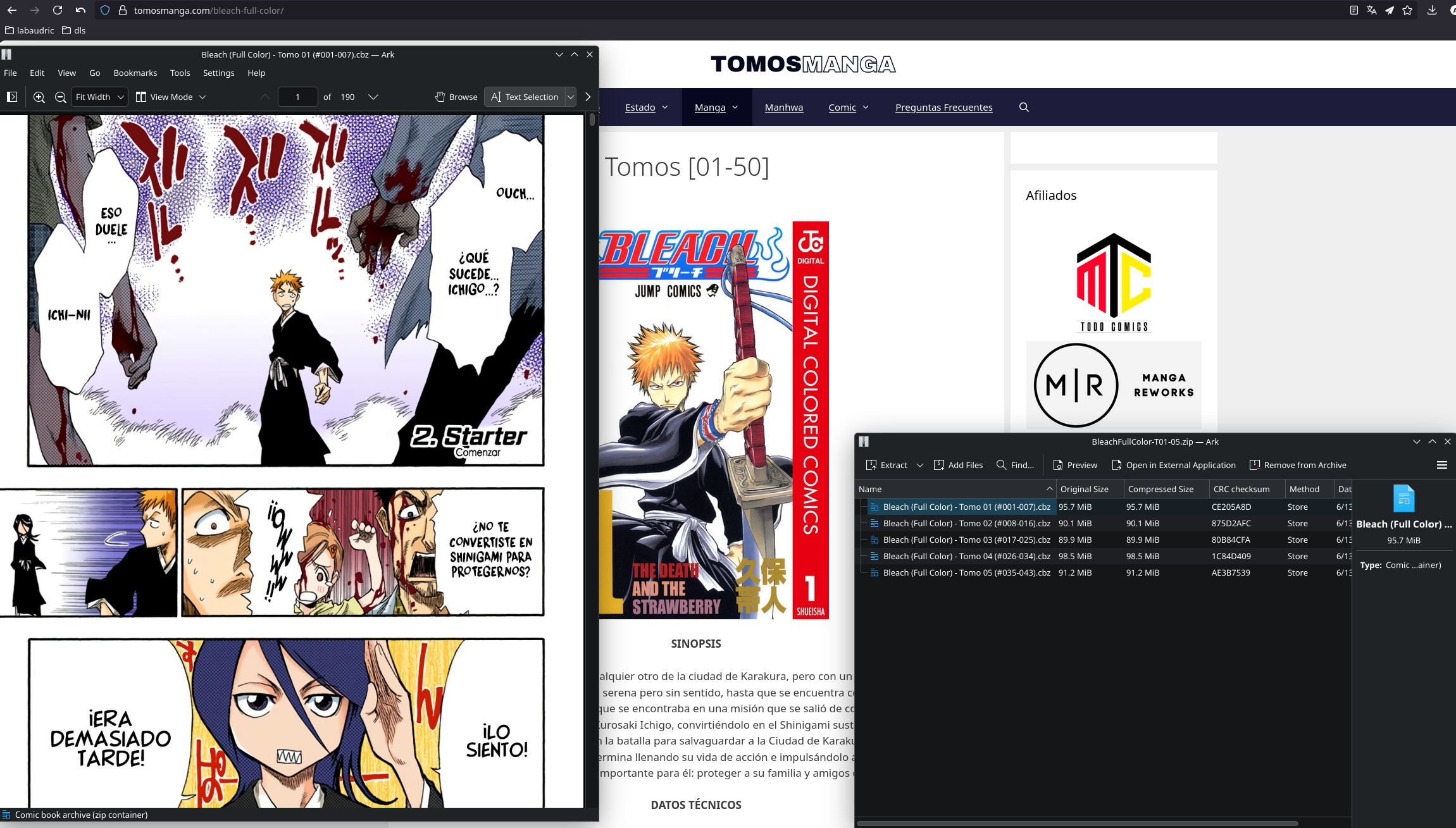Toggle the sidebar panel icon
1456x828 pixels.
[x=12, y=97]
